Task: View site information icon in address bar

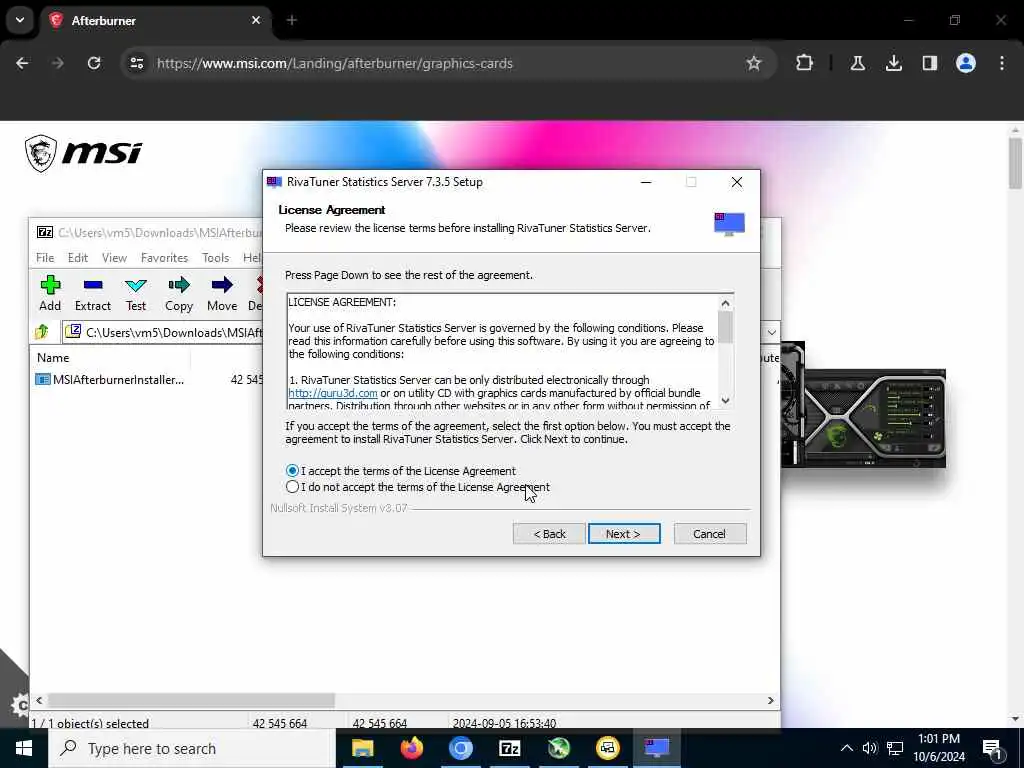Action: [136, 63]
